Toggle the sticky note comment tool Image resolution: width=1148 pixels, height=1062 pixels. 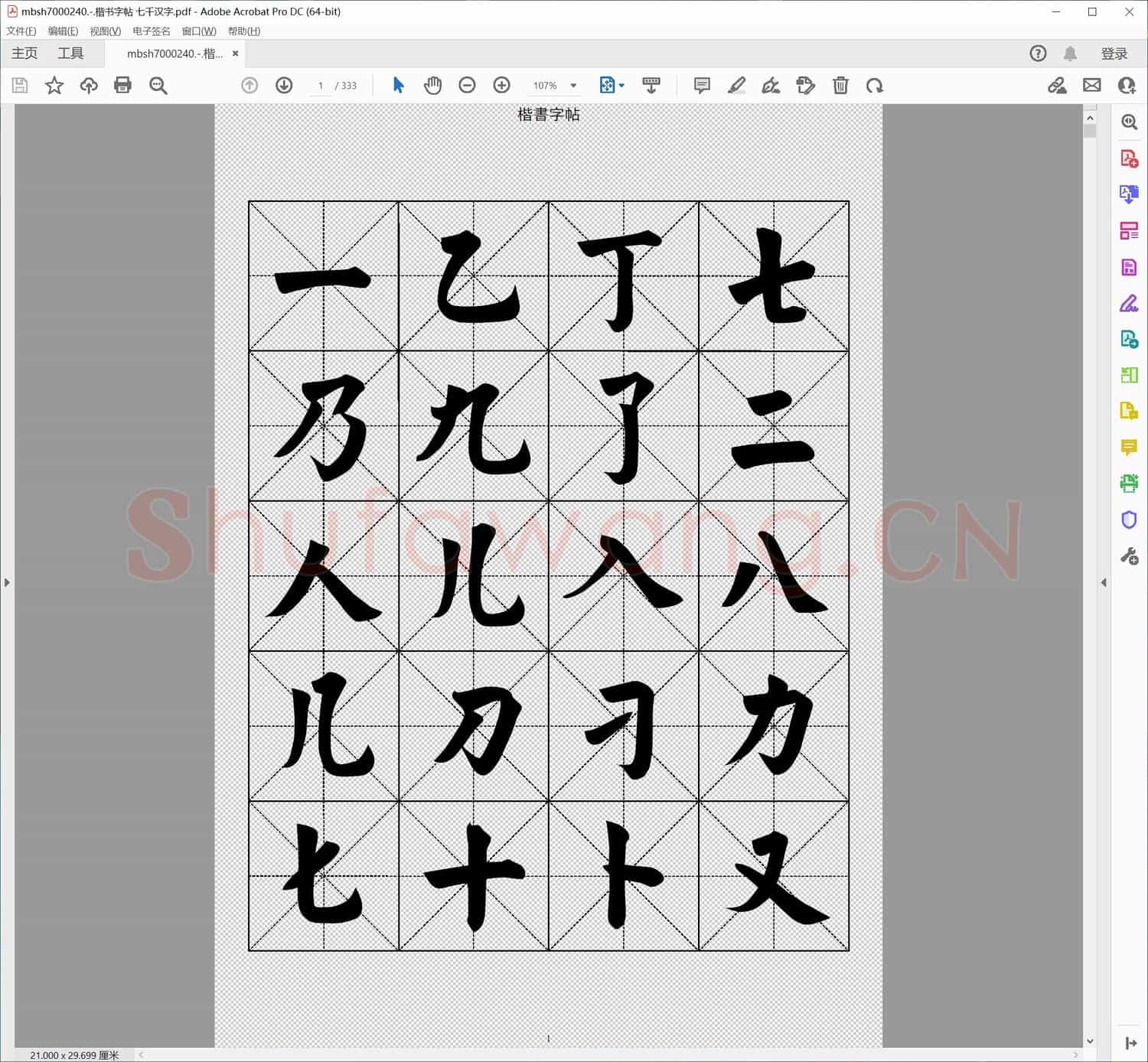pos(701,85)
